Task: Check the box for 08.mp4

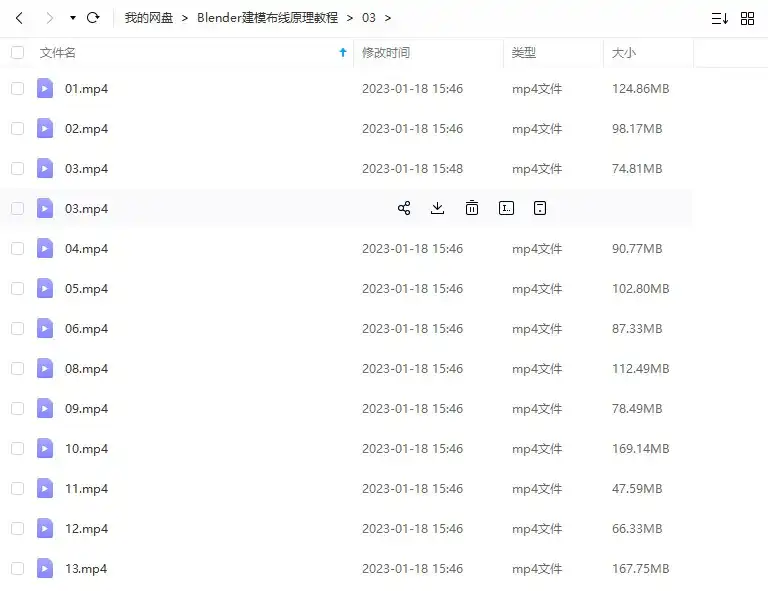Action: 17,368
